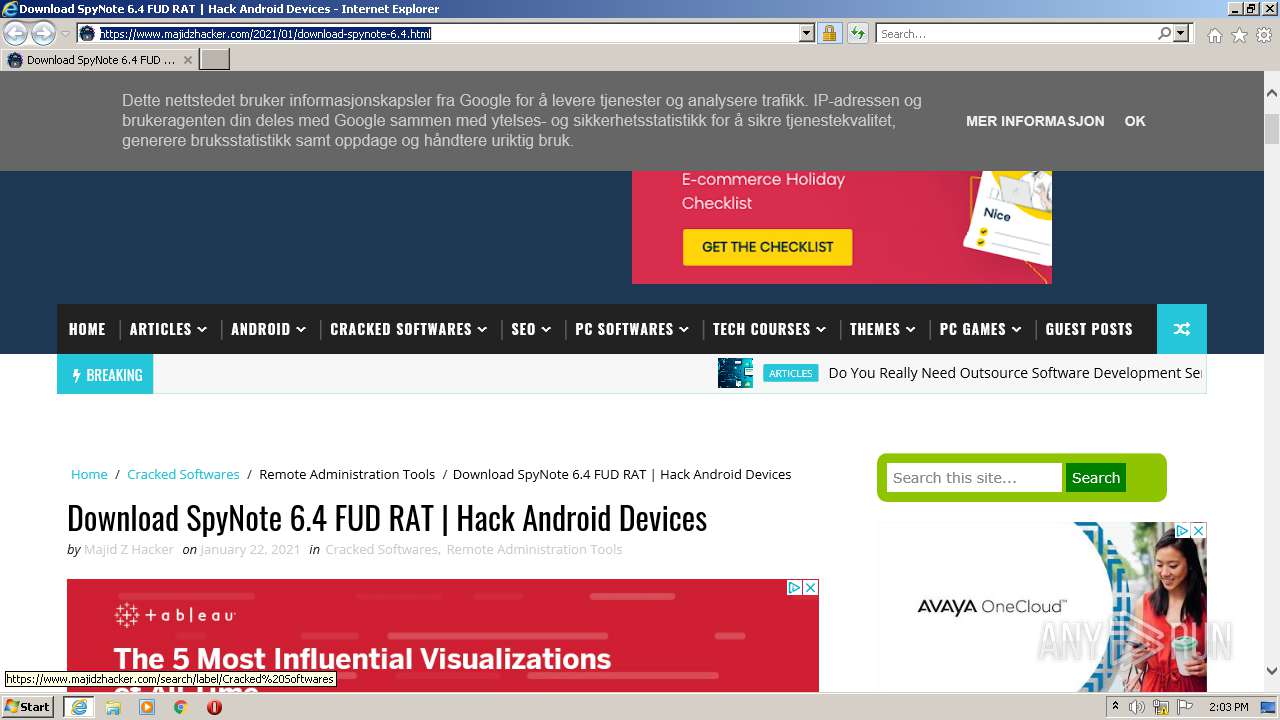The image size is (1280, 720).
Task: Select the Download SpyNote 6.4 FUD tab
Action: click(x=100, y=60)
